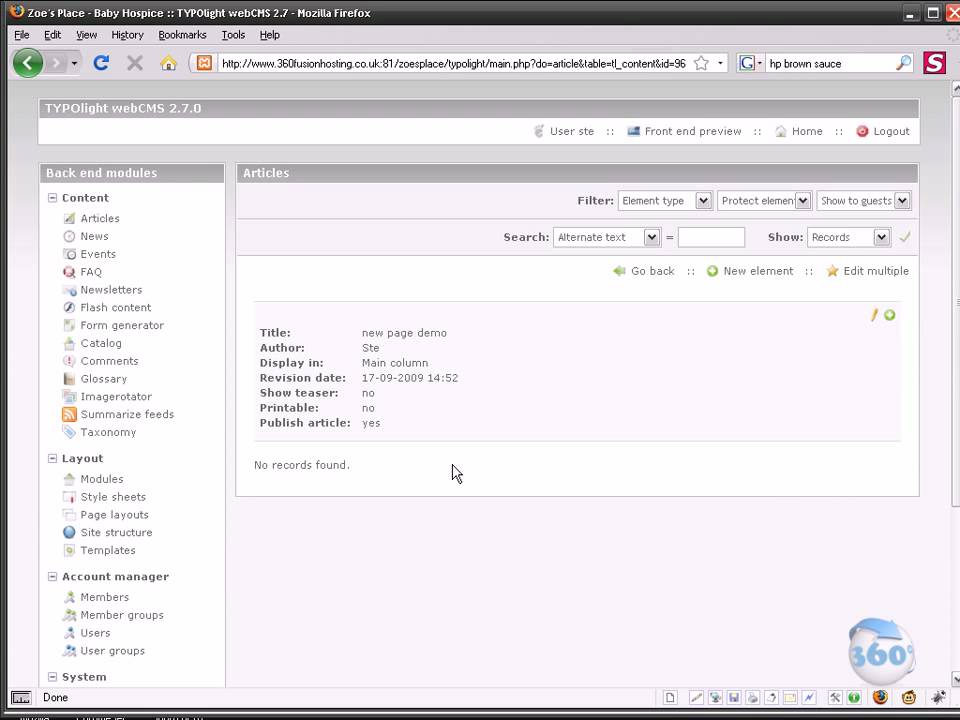Click the red S toolbar icon
Screen dimensions: 960x720
tap(934, 62)
